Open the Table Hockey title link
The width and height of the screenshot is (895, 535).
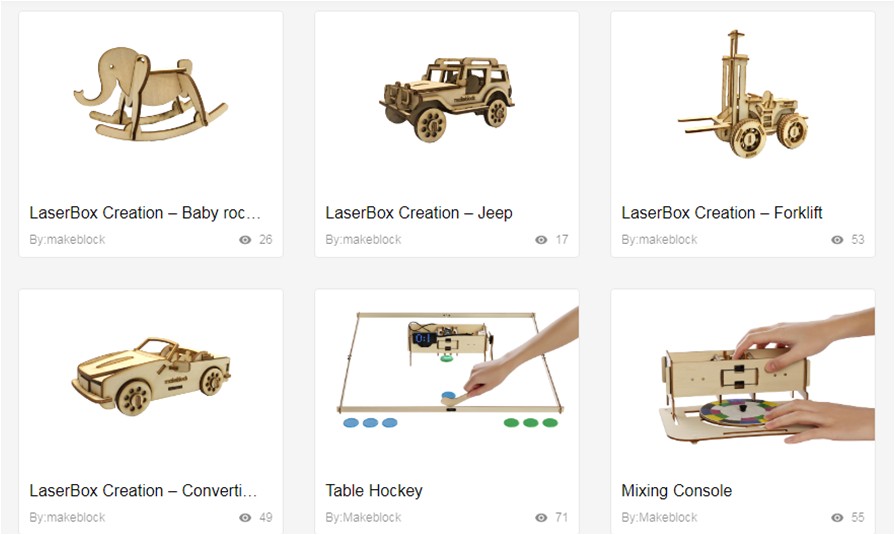coord(374,491)
